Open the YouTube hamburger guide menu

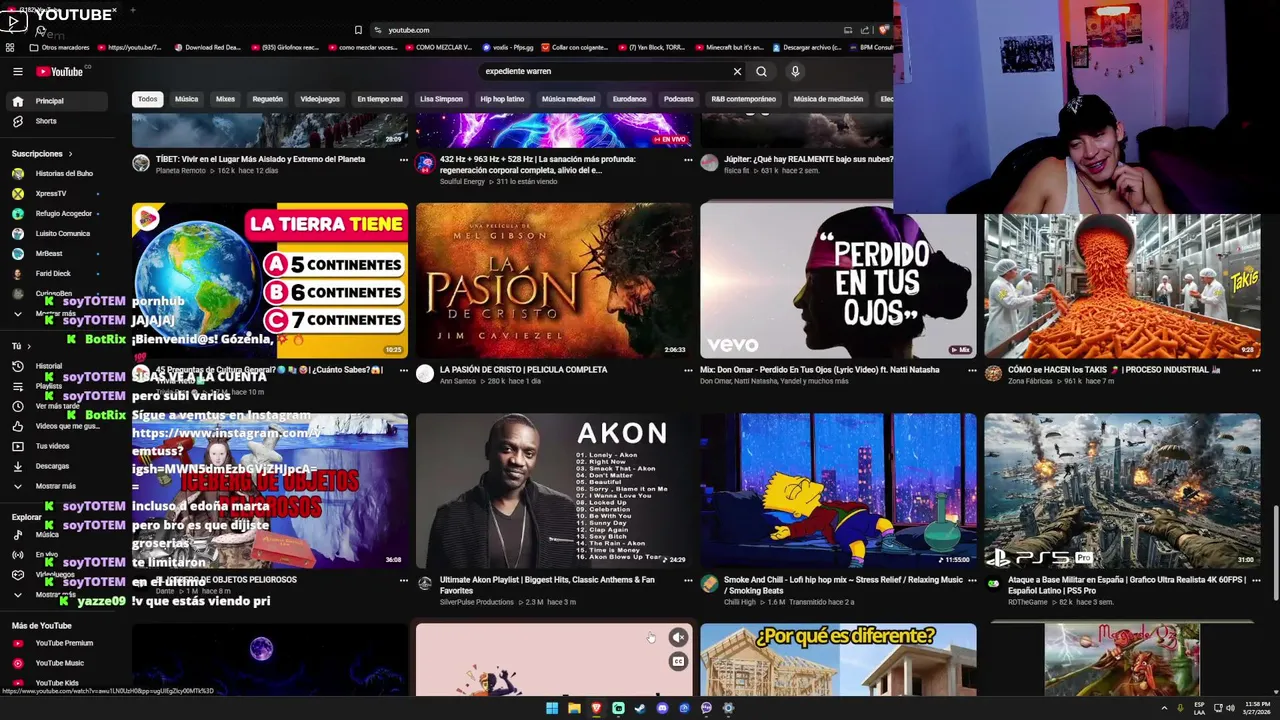point(17,71)
